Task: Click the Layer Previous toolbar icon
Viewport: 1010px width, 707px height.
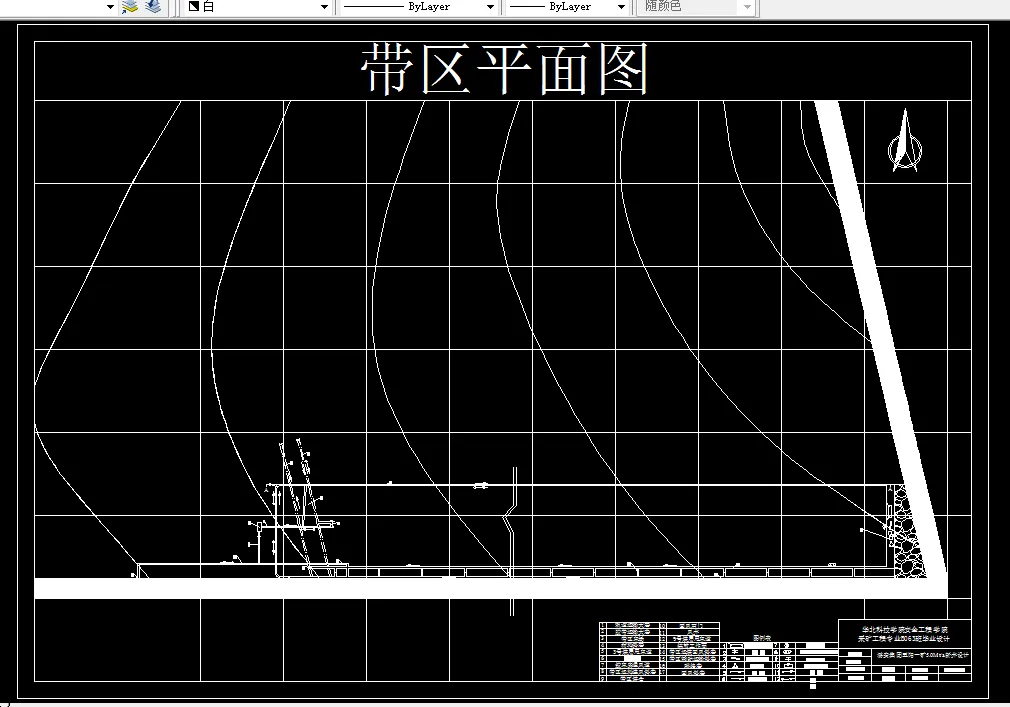Action: point(152,7)
